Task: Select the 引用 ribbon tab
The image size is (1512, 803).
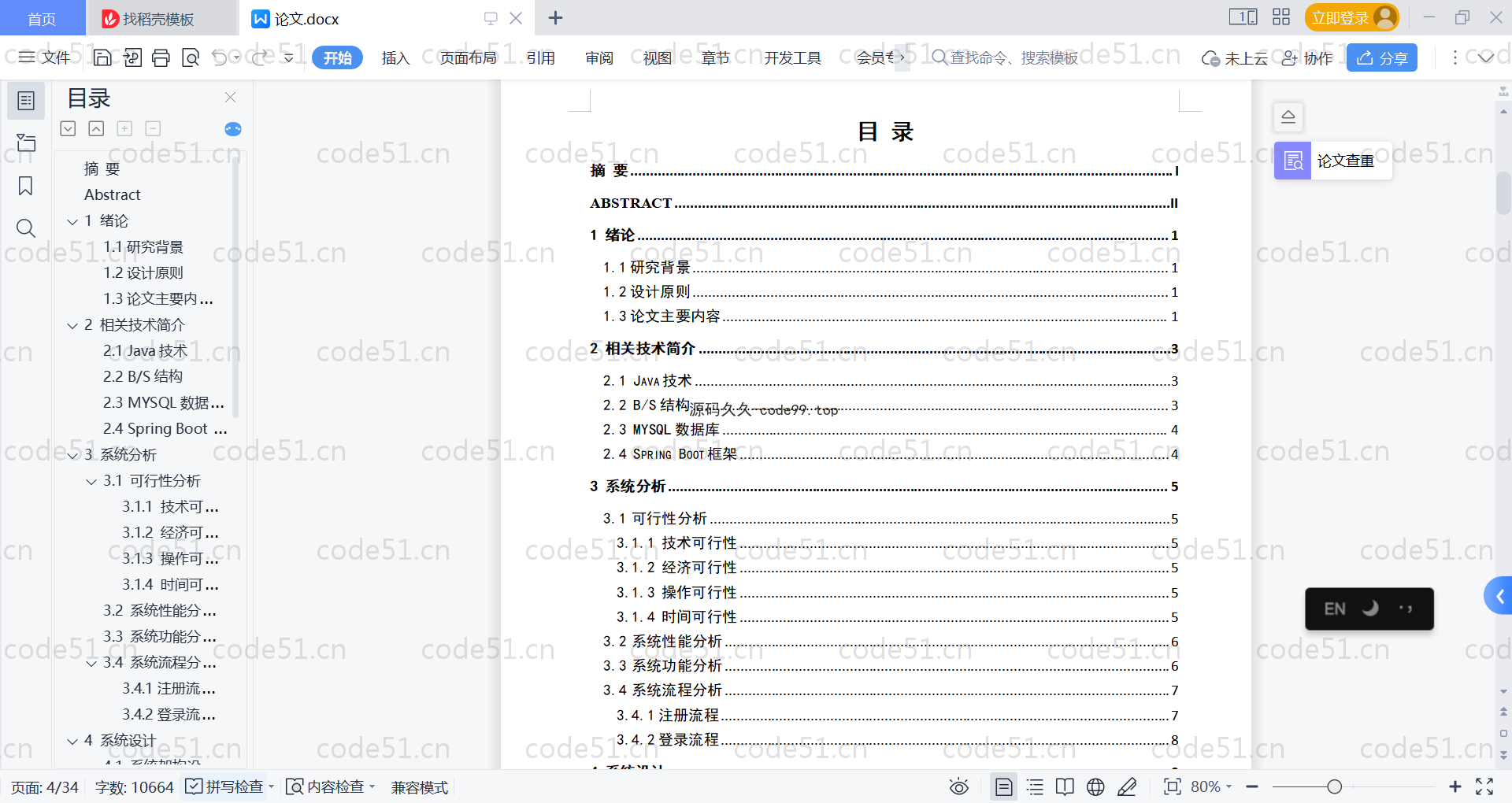Action: pyautogui.click(x=541, y=57)
